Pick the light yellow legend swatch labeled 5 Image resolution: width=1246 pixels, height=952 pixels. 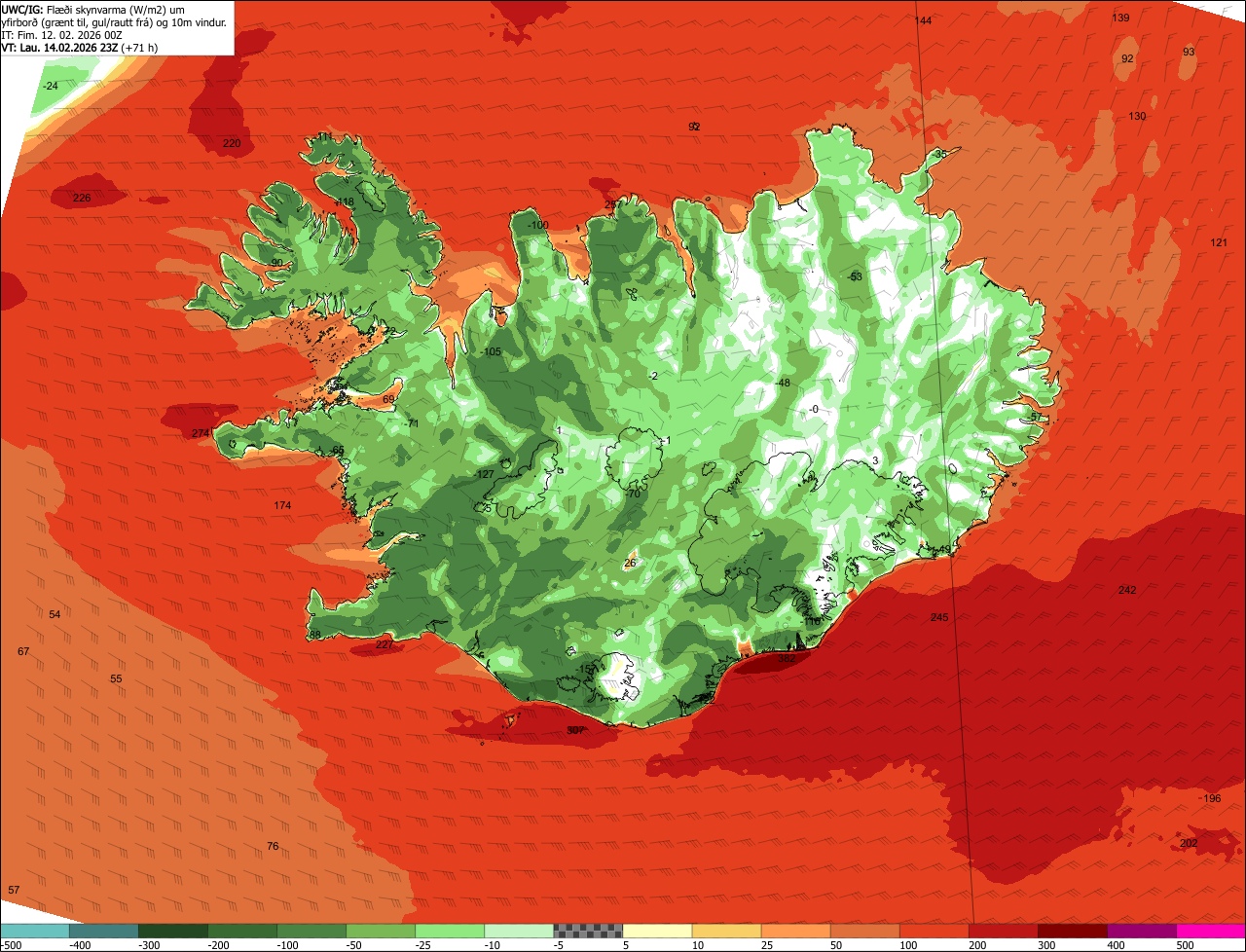pos(657,931)
